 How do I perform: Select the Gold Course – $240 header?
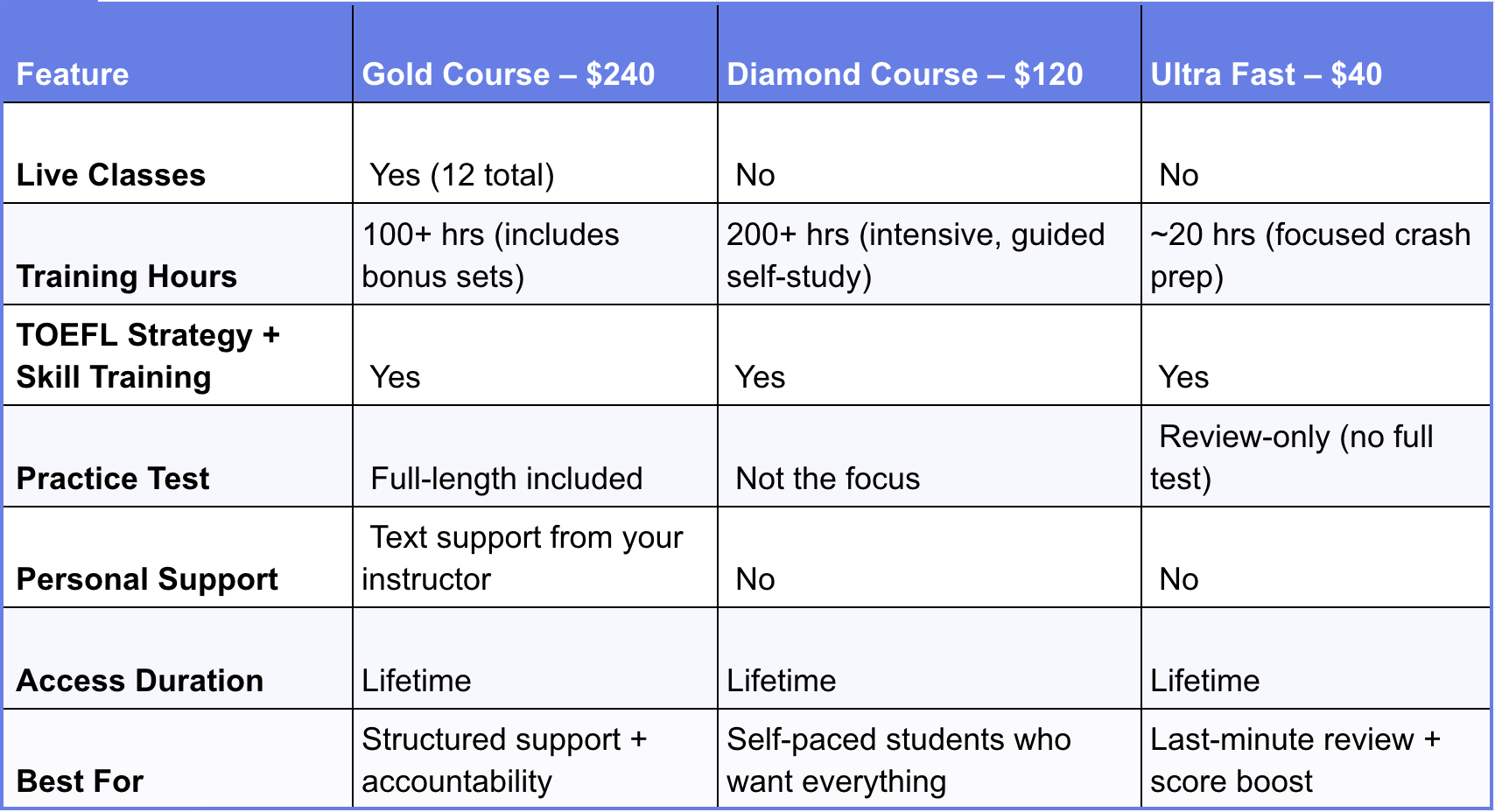pyautogui.click(x=509, y=74)
